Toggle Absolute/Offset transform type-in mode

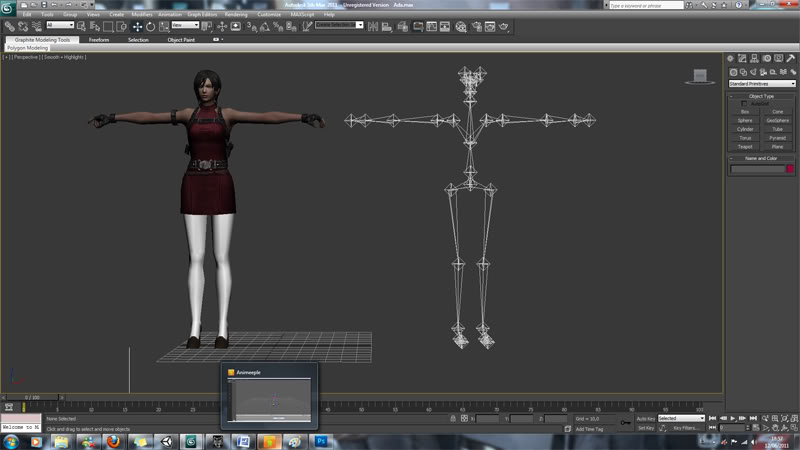(x=464, y=418)
